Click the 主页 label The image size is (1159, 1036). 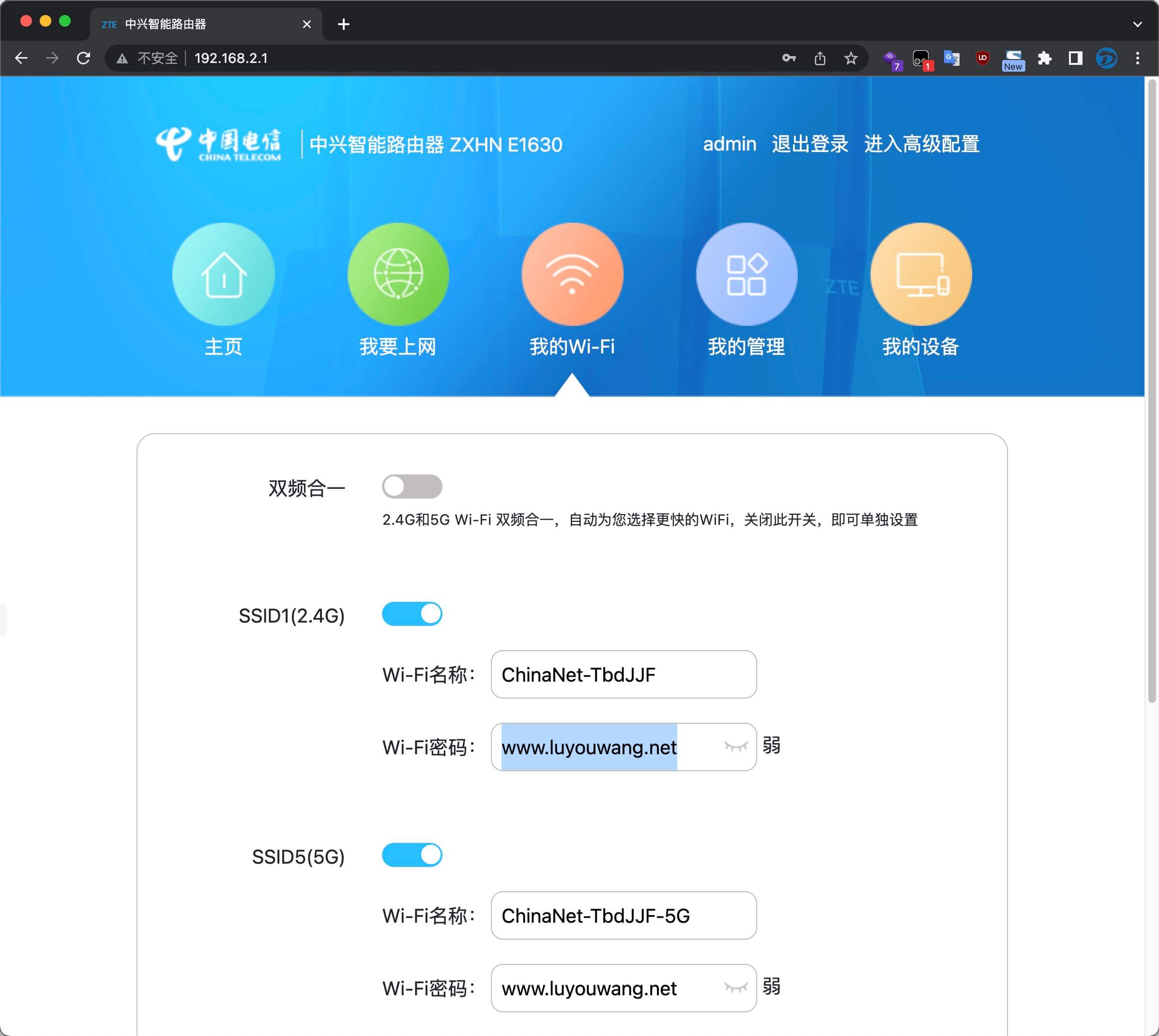coord(224,346)
